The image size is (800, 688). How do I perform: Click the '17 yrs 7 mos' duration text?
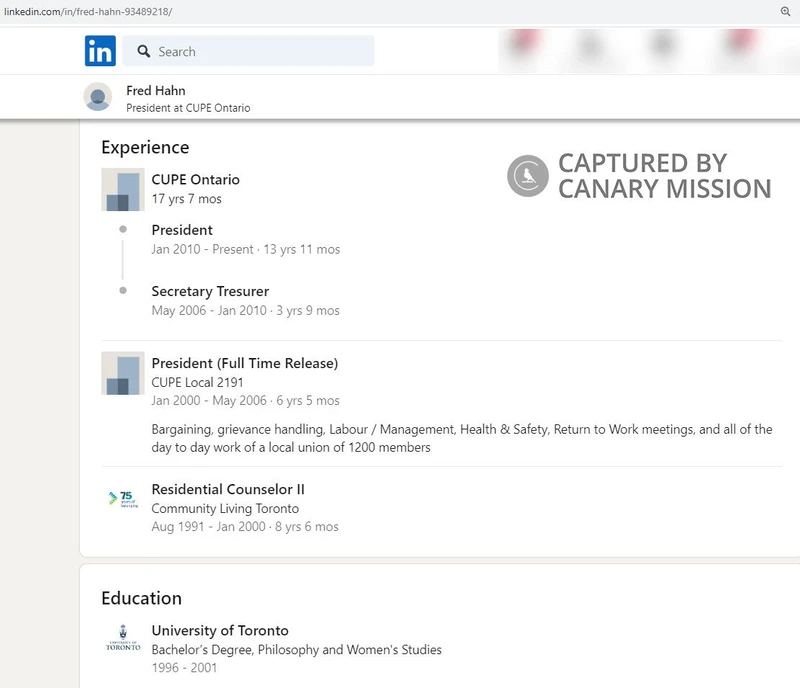coord(187,199)
